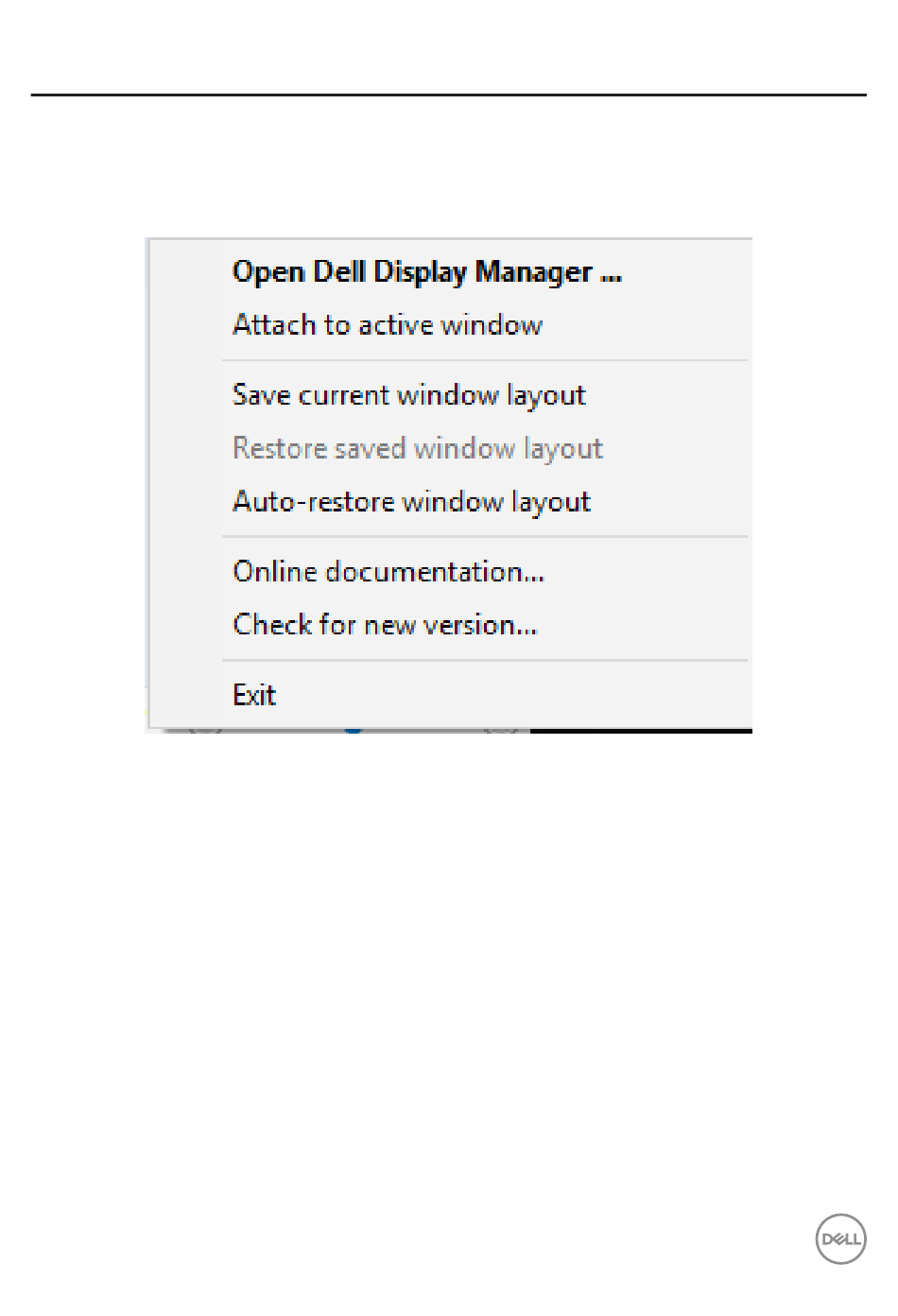Open Online documentation link entry
This screenshot has width=898, height=1316.
coord(388,572)
